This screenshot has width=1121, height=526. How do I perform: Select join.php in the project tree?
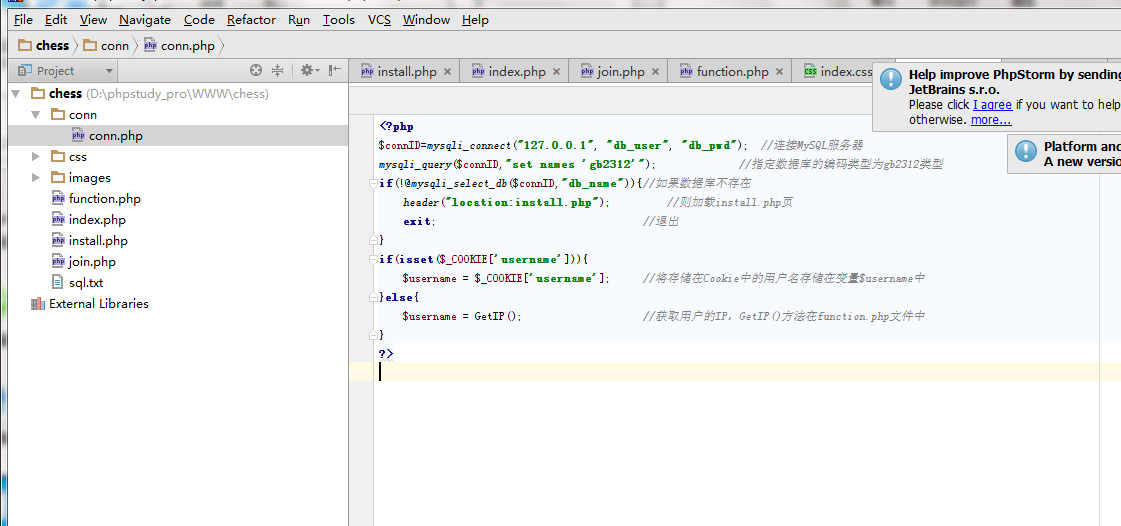point(92,262)
